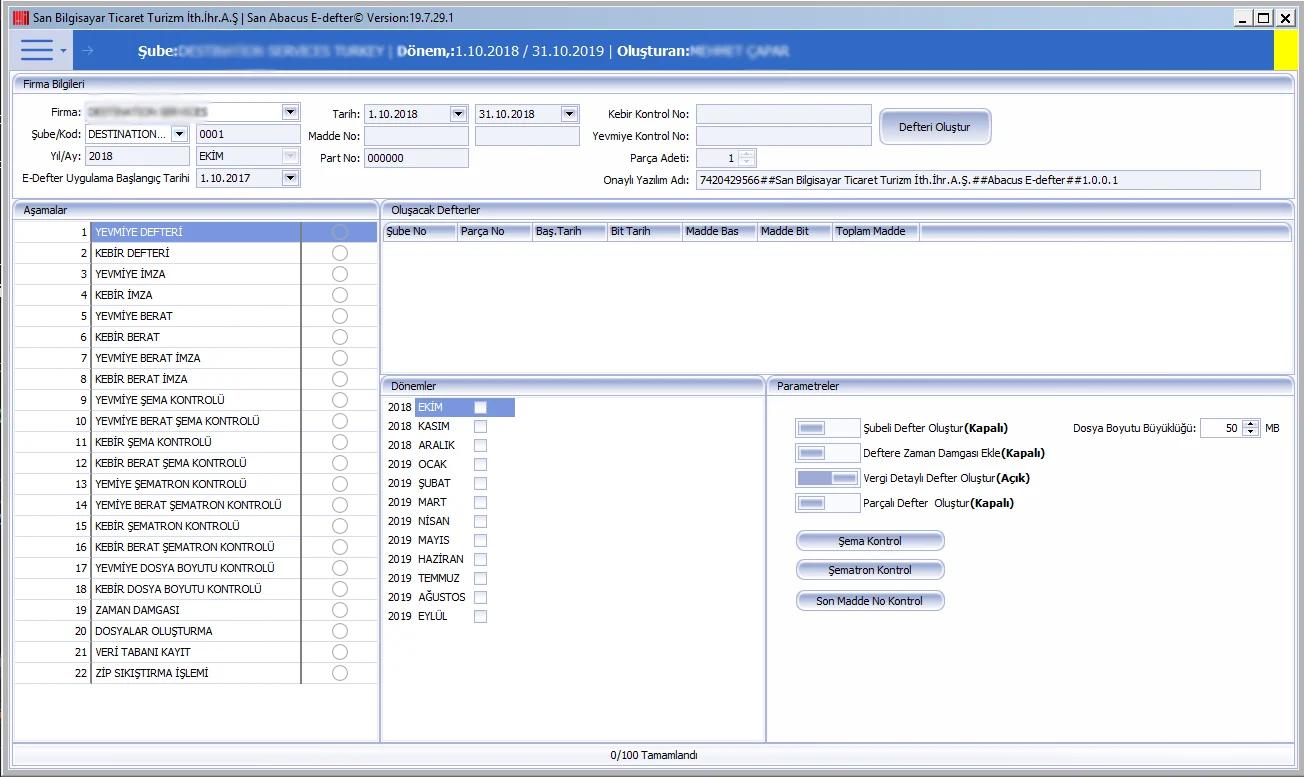Select the ZİP SIKIŞTIRMA İŞLEMİ stage row

coord(196,673)
